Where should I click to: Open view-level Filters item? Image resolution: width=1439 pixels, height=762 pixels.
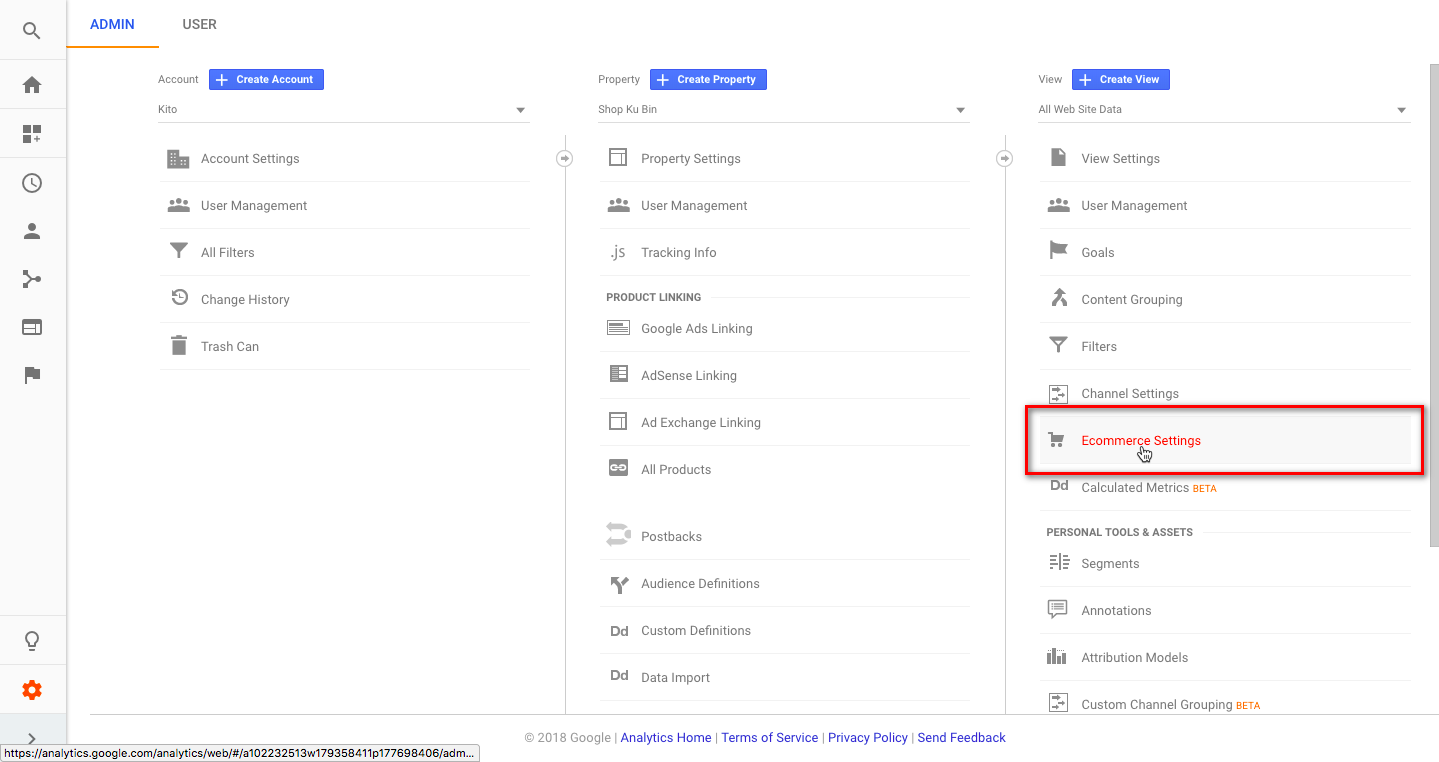pos(1225,346)
